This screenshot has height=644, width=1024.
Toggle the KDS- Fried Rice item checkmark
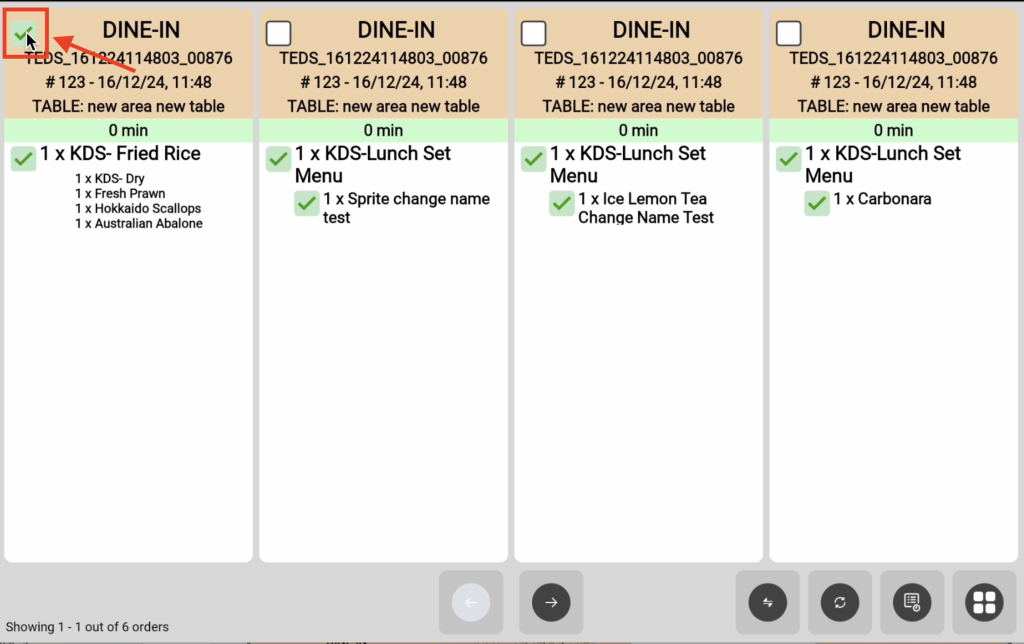click(x=24, y=159)
